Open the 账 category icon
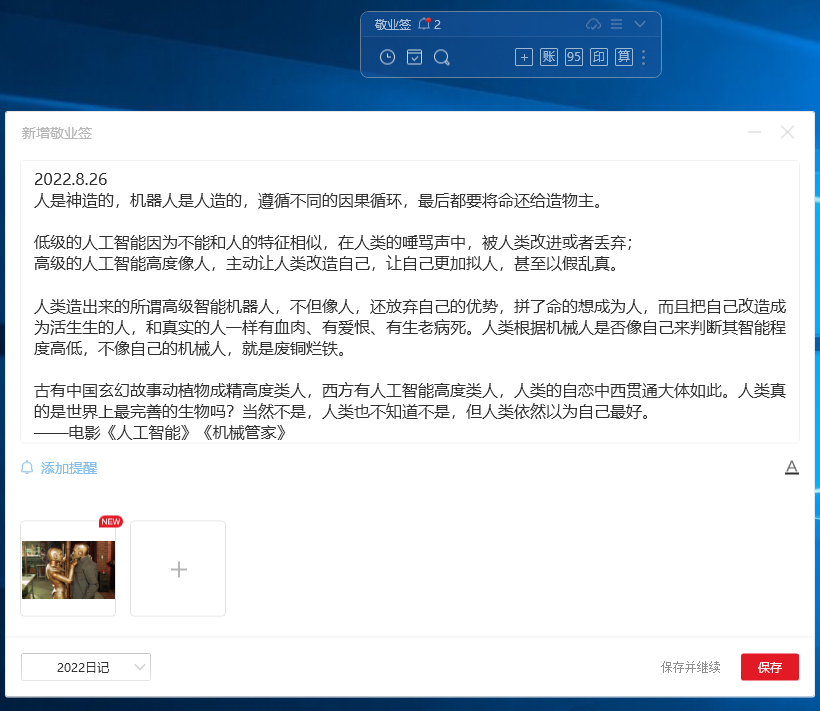Image resolution: width=820 pixels, height=711 pixels. (549, 57)
